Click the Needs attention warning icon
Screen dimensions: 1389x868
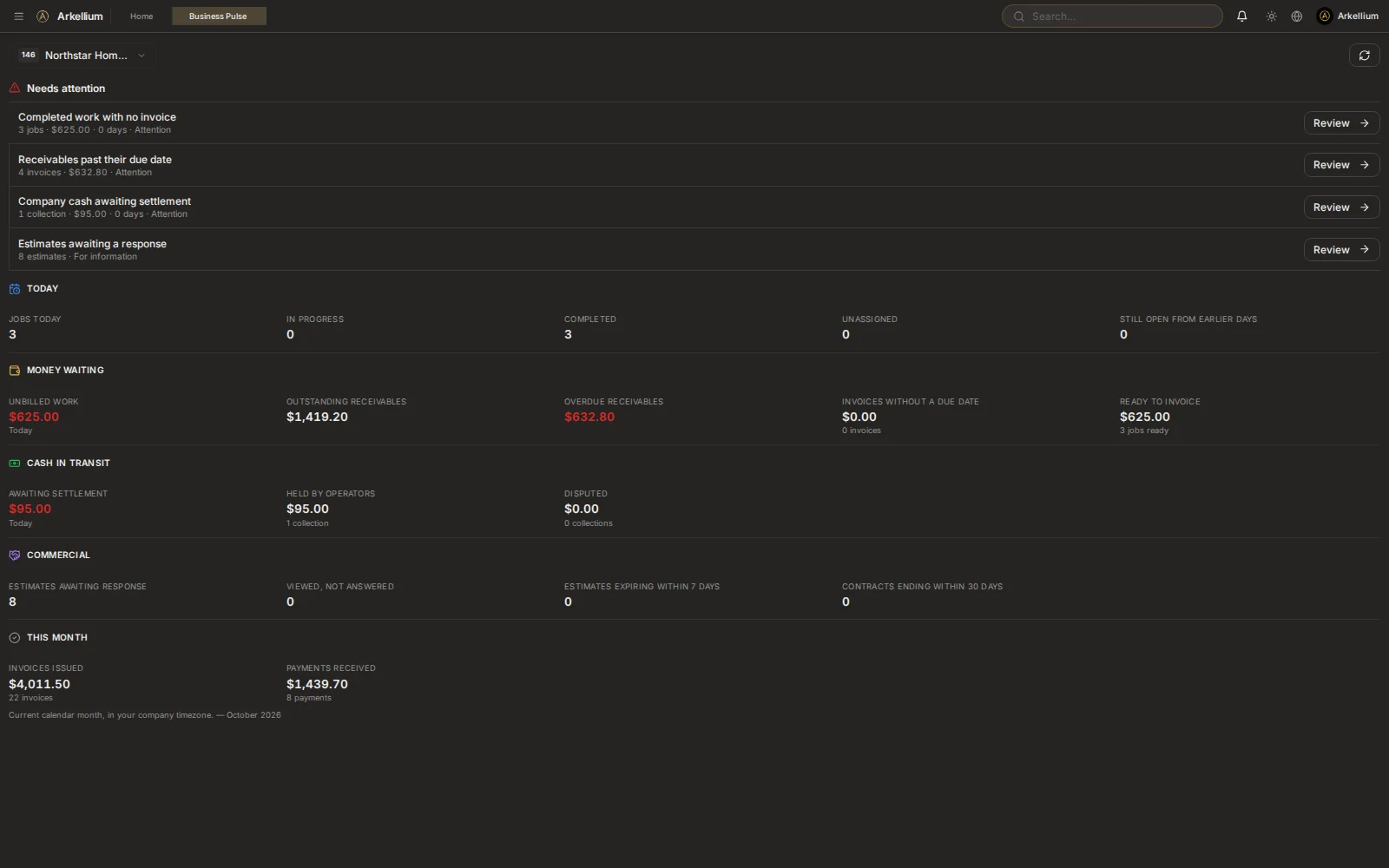coord(15,89)
